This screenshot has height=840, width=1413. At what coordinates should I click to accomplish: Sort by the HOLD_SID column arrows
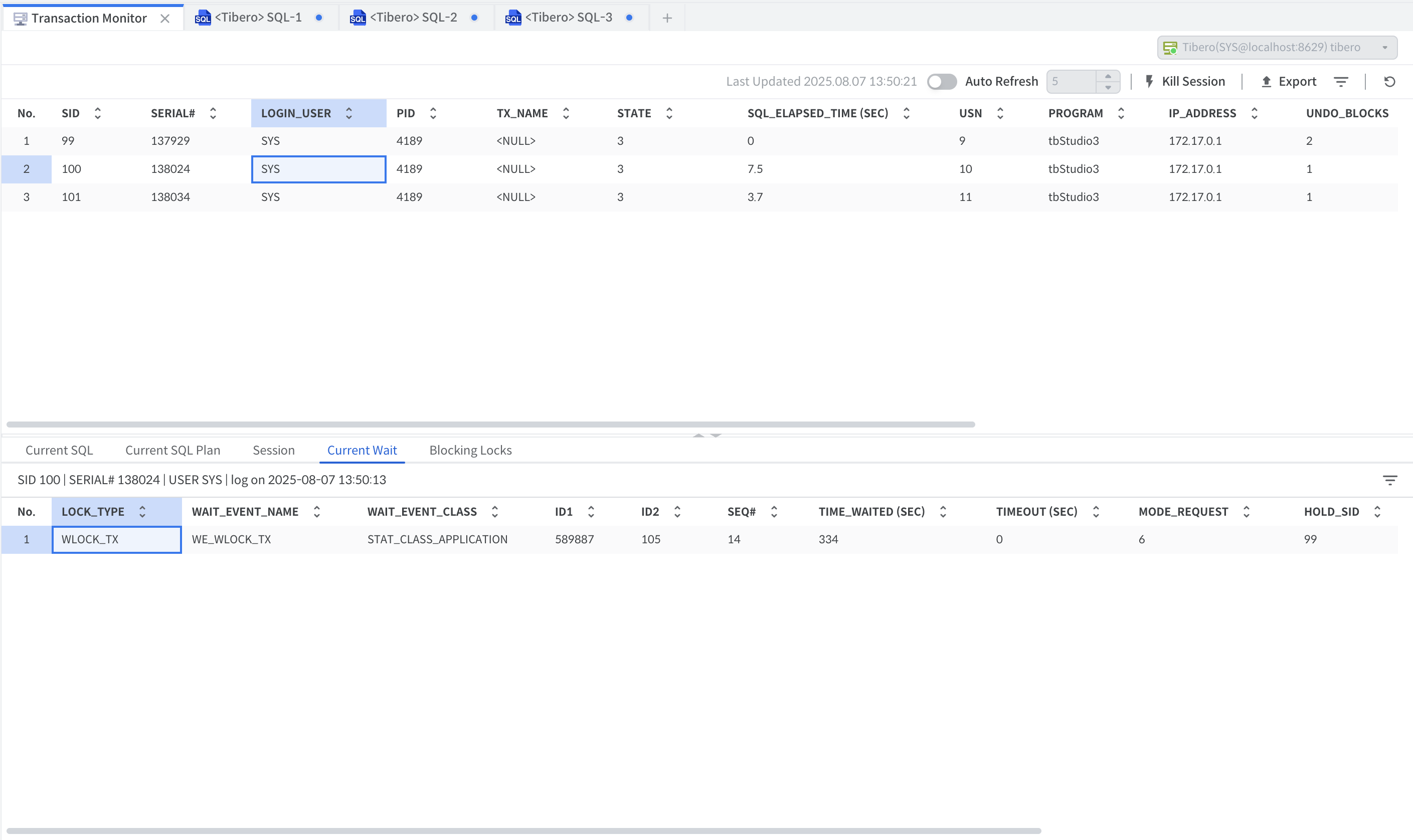1377,512
